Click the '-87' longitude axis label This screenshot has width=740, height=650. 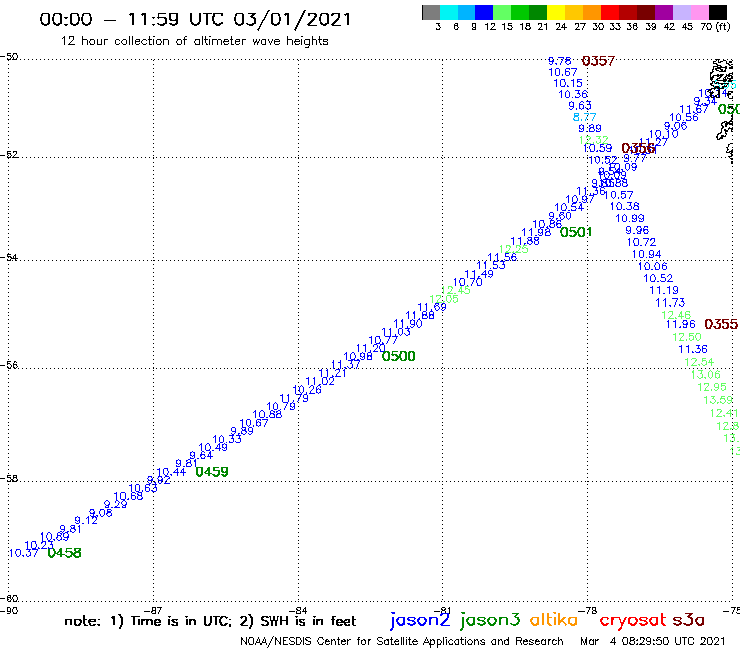point(153,610)
